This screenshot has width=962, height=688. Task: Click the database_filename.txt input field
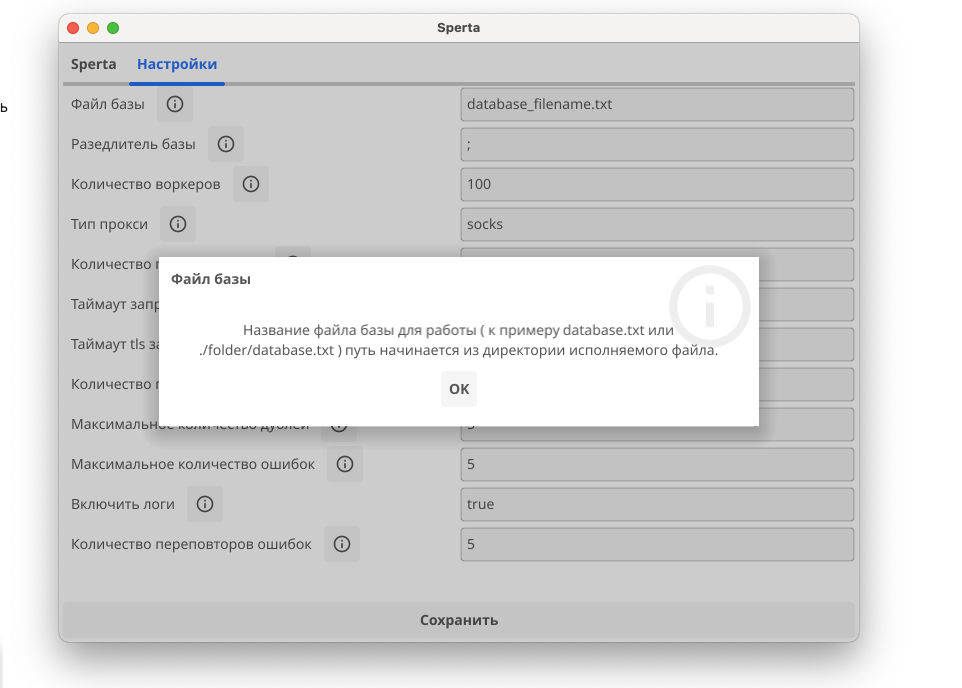click(657, 104)
